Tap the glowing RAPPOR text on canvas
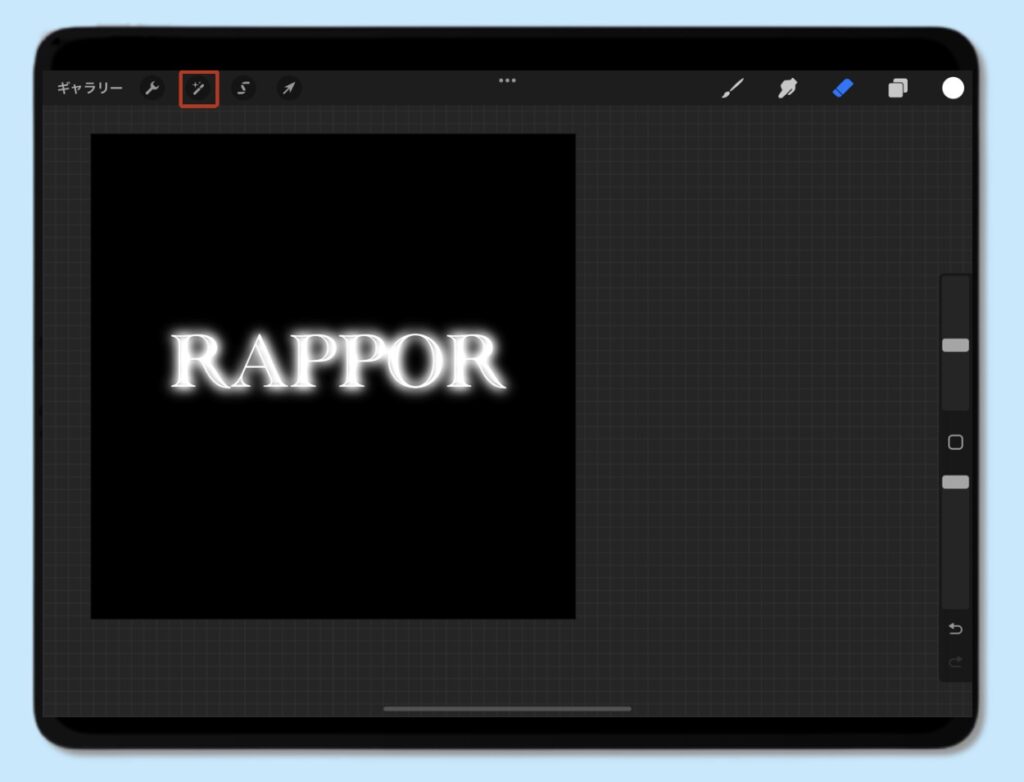 338,361
